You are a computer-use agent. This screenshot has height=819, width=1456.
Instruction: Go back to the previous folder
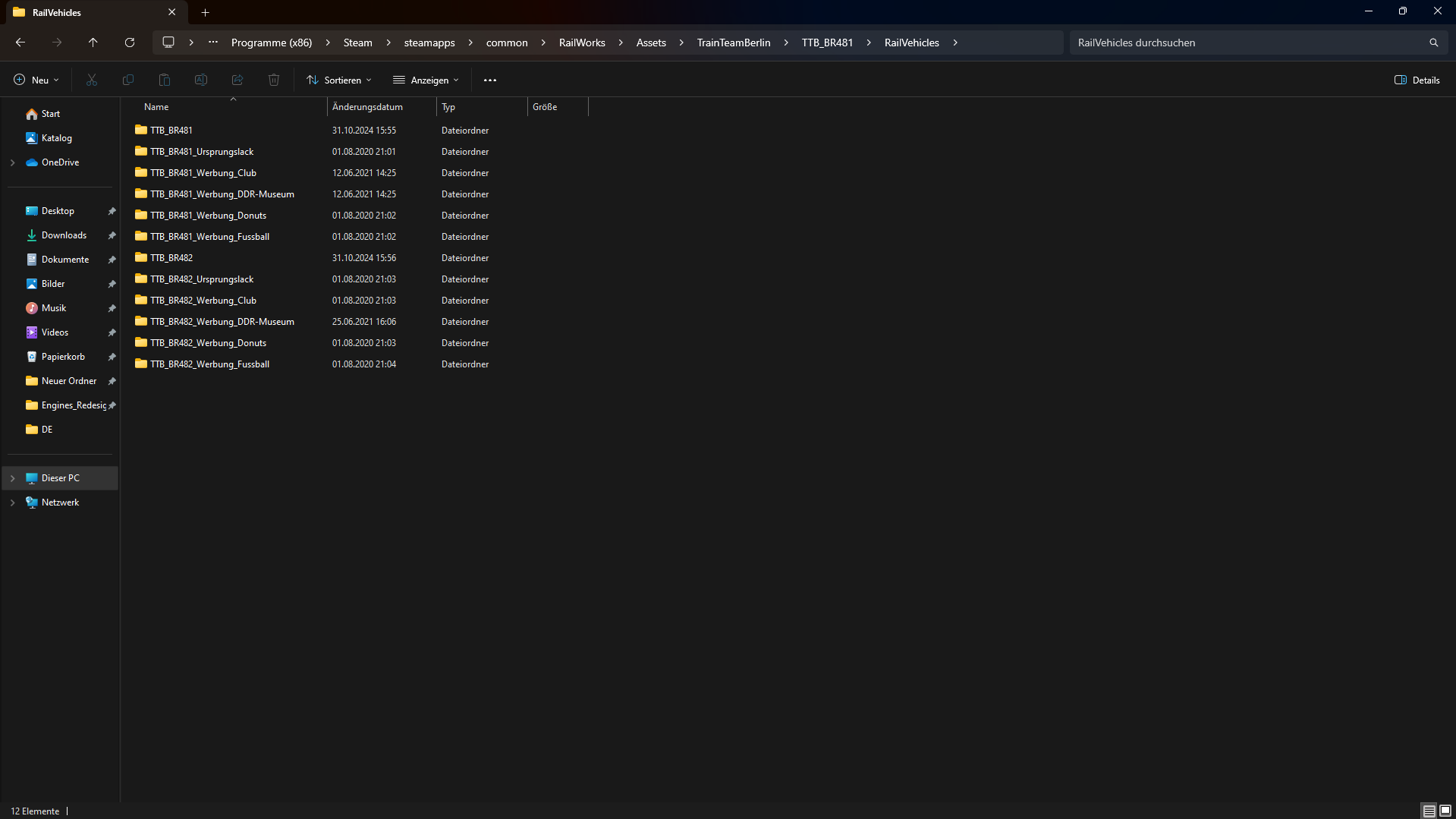20,43
